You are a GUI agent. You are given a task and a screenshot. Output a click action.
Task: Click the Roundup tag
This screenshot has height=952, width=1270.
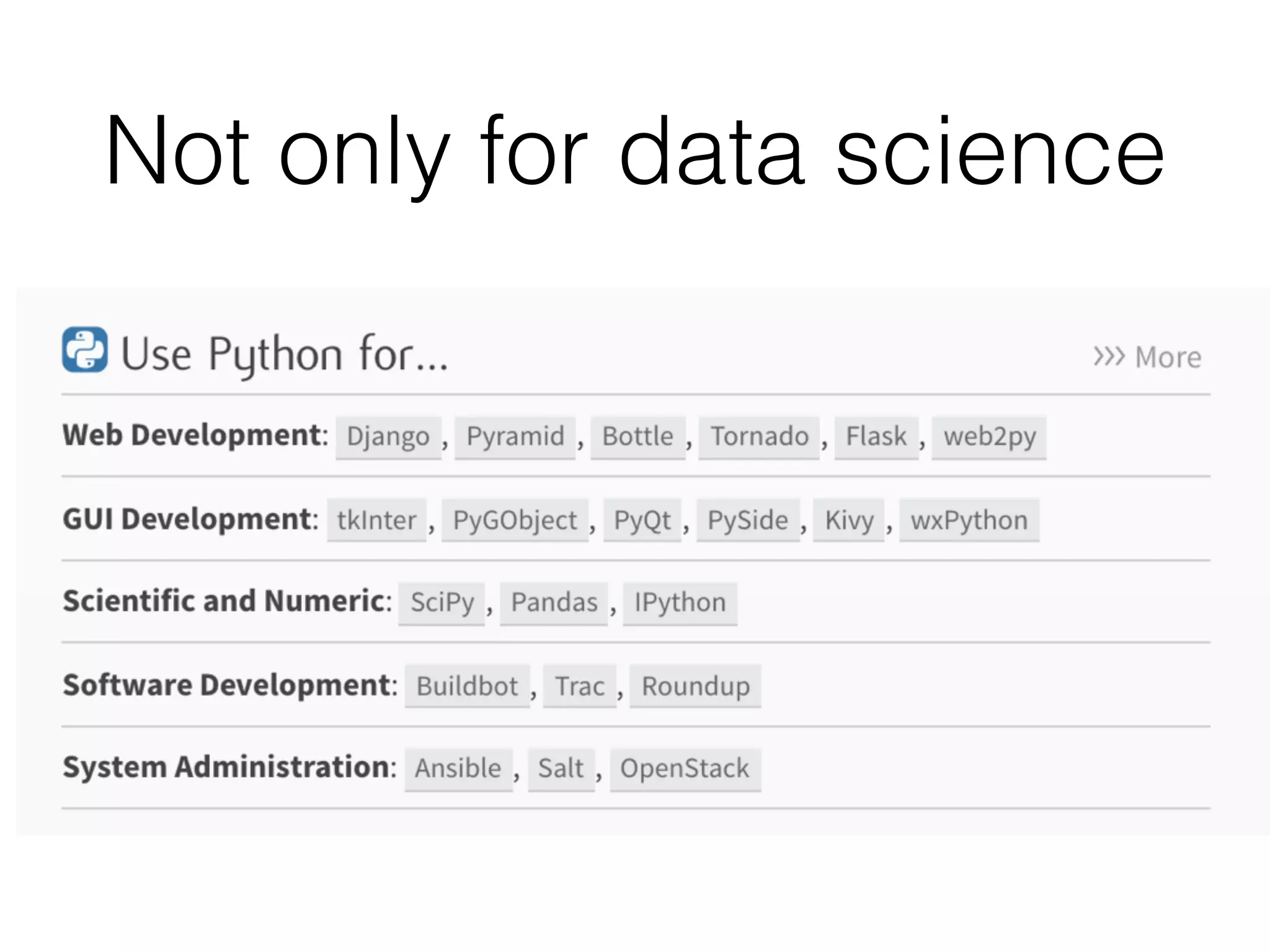pyautogui.click(x=695, y=687)
